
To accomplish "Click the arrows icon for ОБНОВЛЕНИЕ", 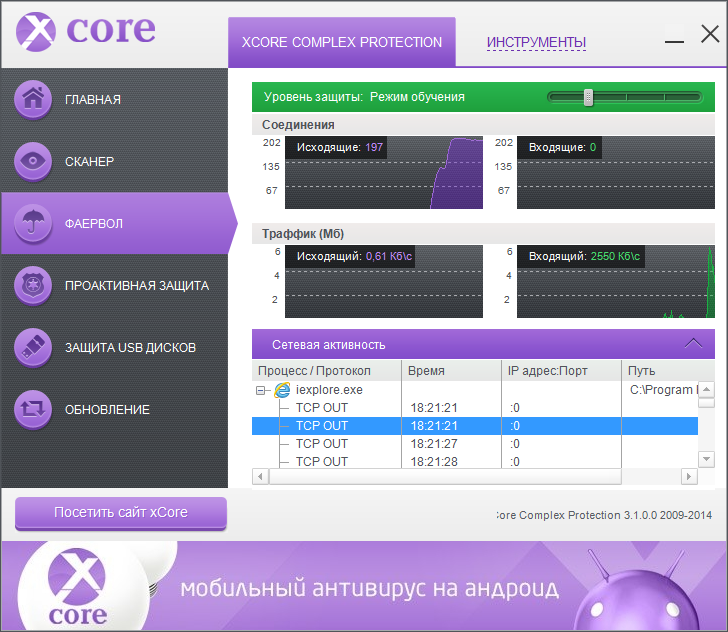I will click(x=33, y=409).
